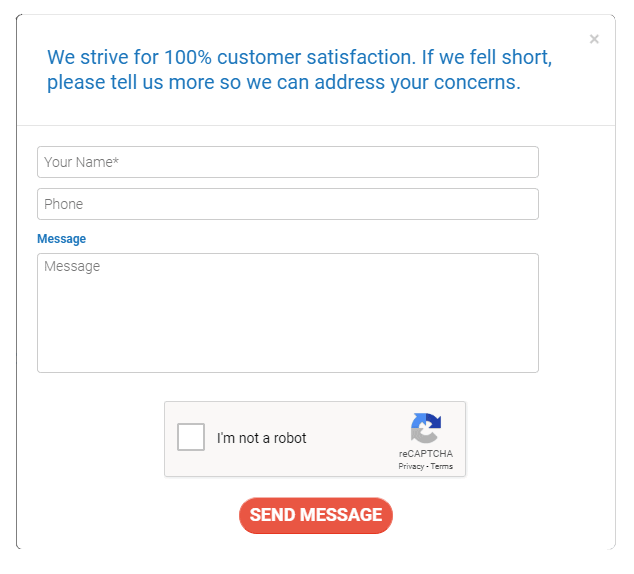Tick the empty reCAPTCHA verification checkbox
This screenshot has width=634, height=574.
[x=191, y=437]
